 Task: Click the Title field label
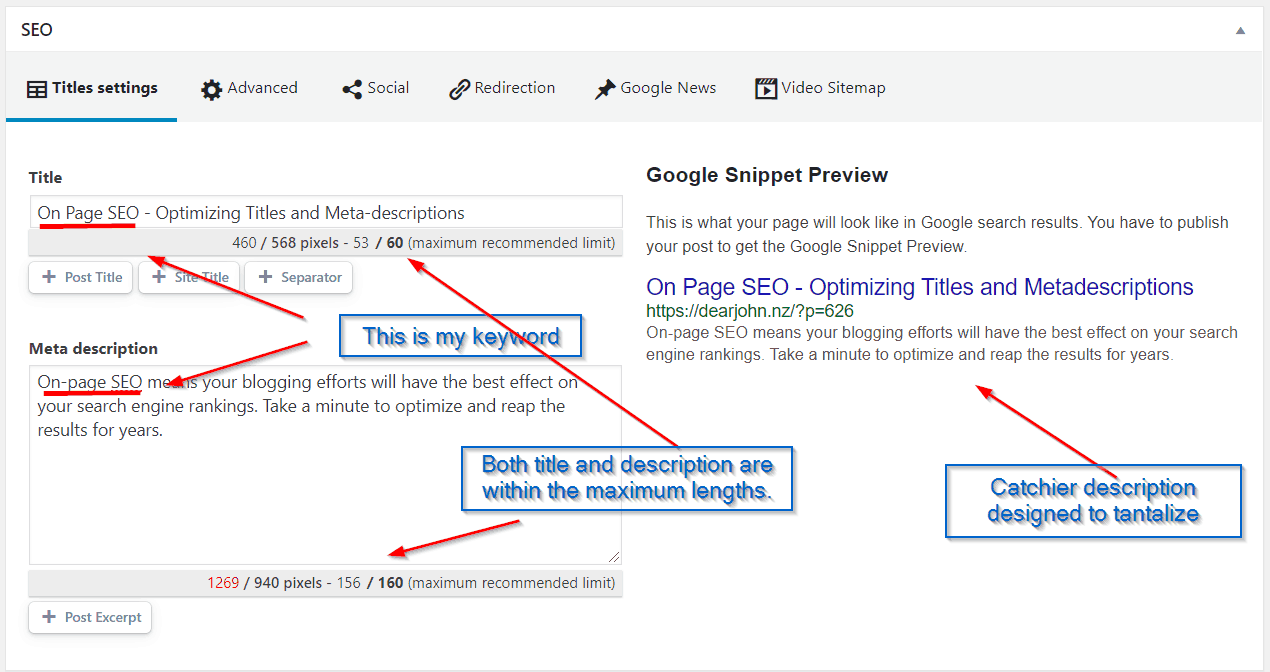coord(45,177)
